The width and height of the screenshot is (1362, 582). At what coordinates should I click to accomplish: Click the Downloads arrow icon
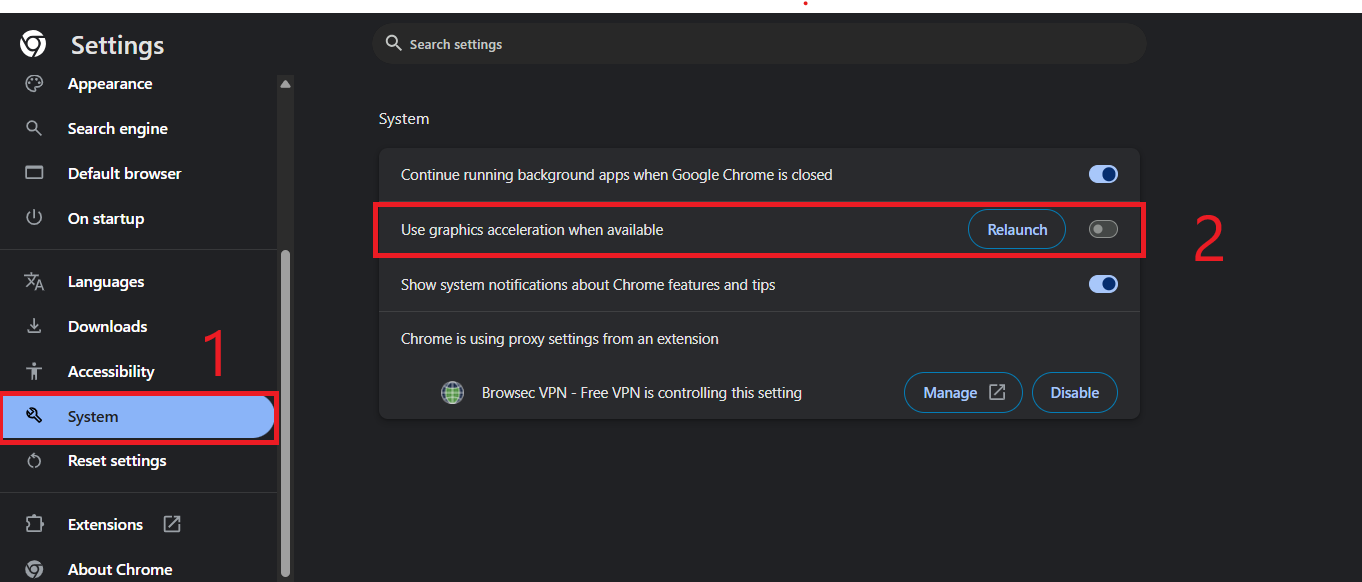[34, 326]
